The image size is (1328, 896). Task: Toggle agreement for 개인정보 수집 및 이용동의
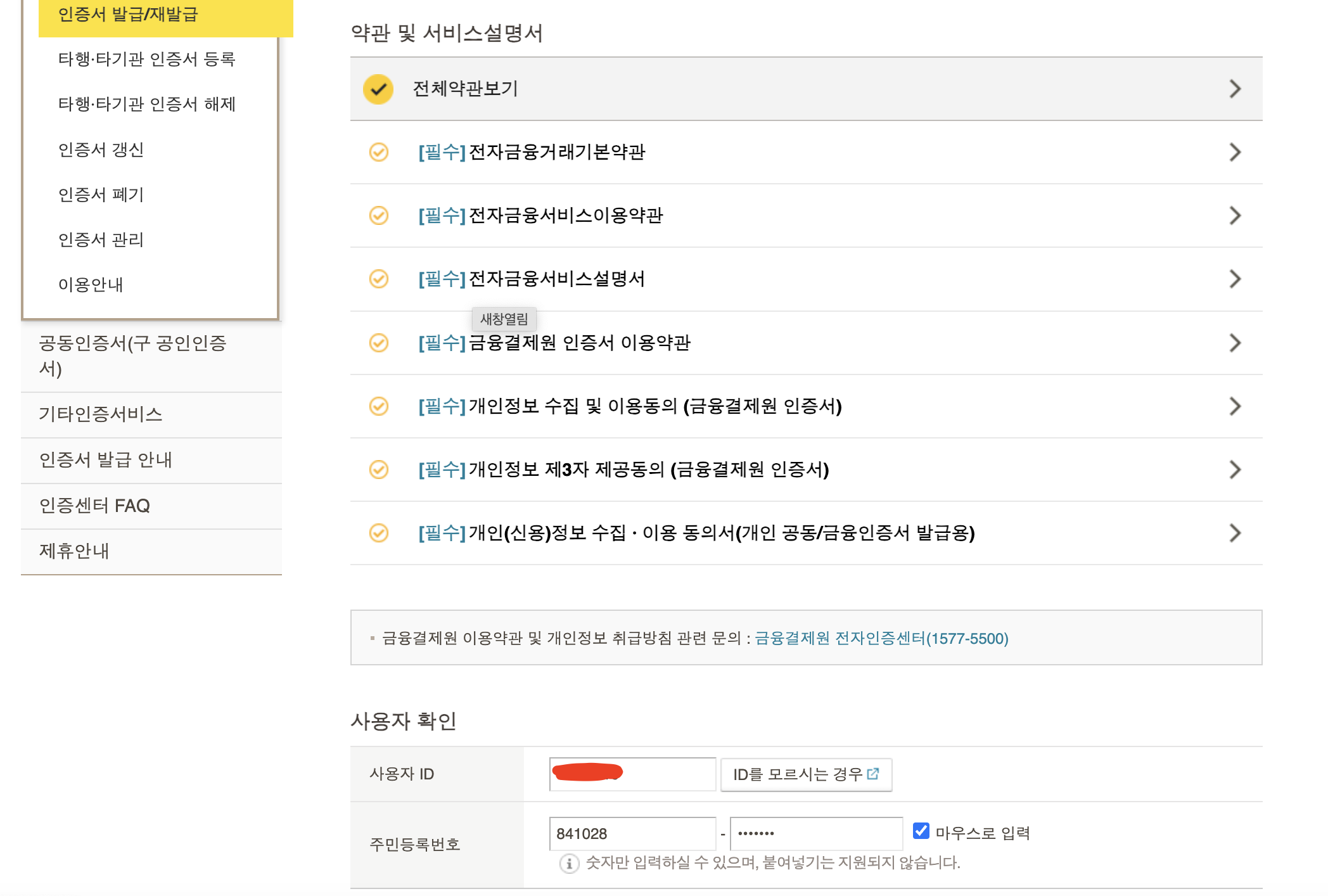(x=379, y=406)
